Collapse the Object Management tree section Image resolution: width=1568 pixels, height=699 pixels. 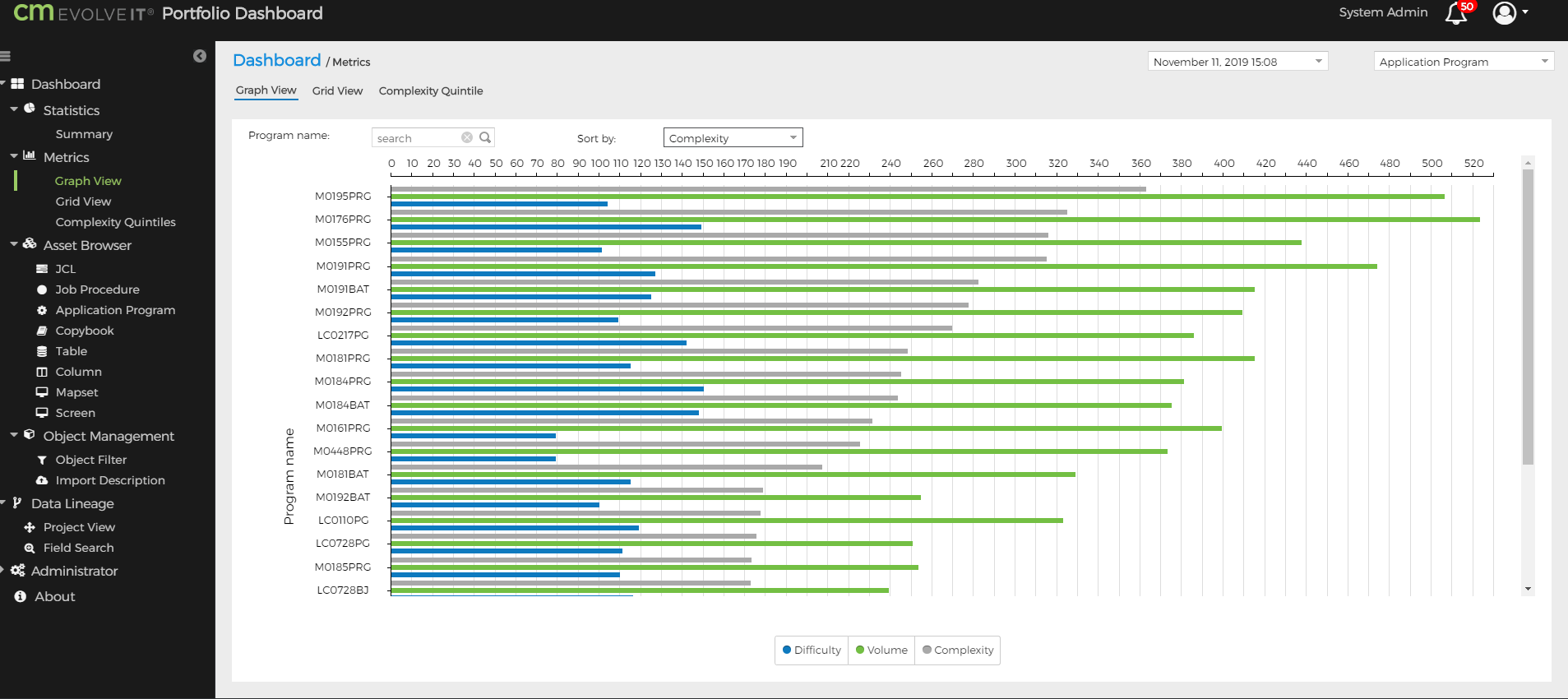click(14, 434)
